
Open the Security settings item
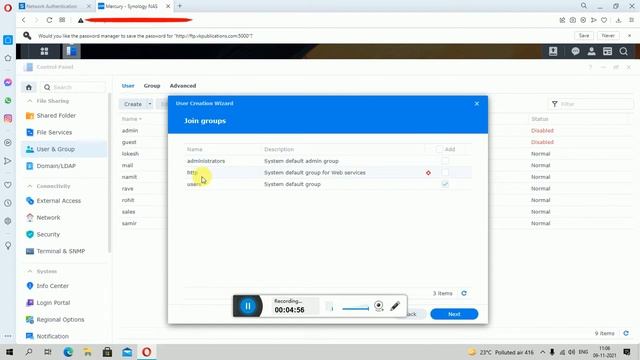point(48,234)
